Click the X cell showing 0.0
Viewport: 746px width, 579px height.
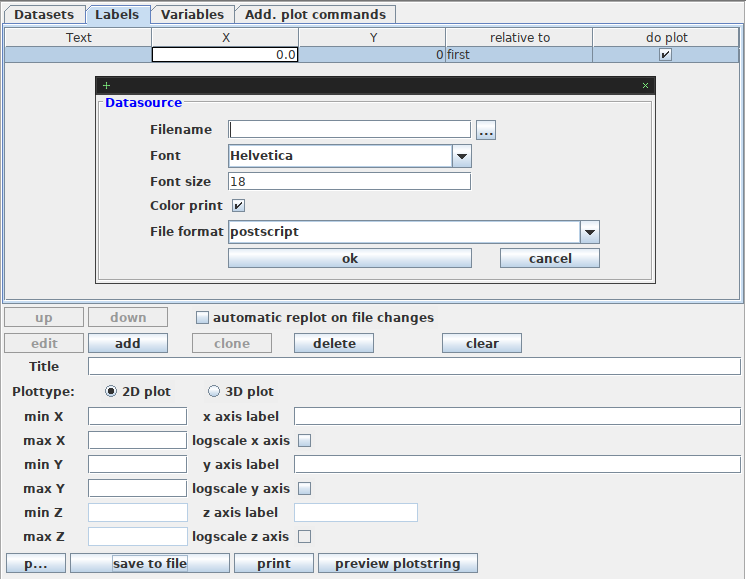point(225,55)
